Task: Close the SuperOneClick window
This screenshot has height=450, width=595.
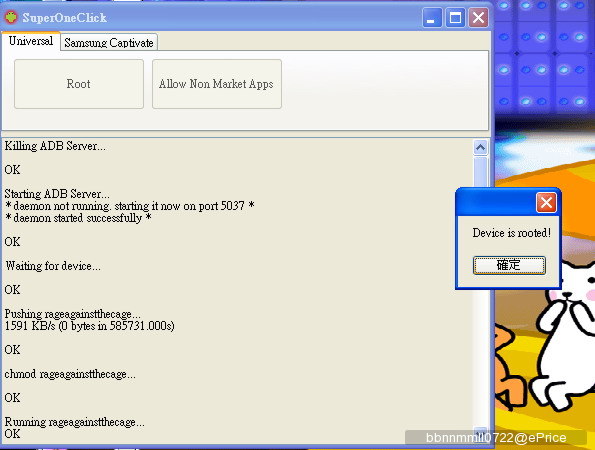Action: pyautogui.click(x=478, y=17)
